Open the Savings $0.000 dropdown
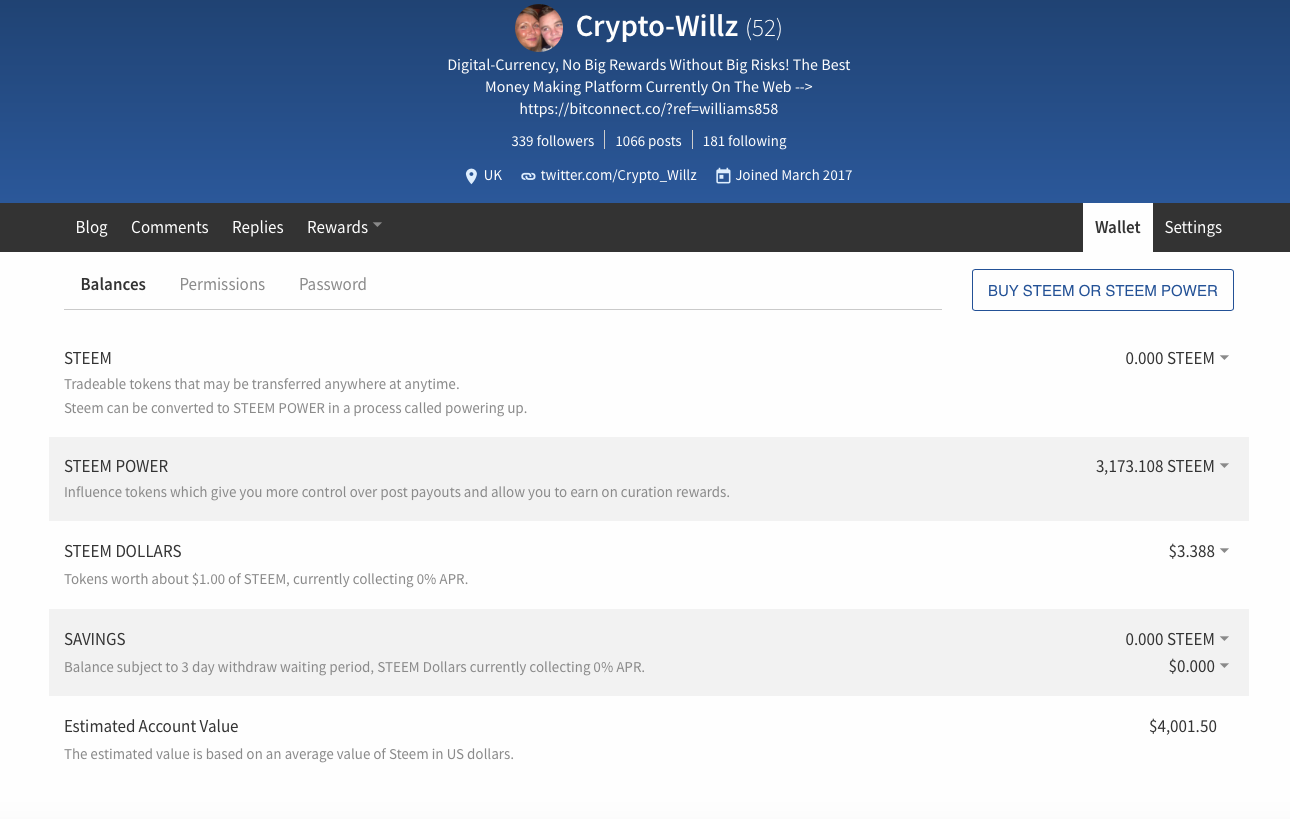Screen dimensions: 1290x819 click(x=1198, y=666)
